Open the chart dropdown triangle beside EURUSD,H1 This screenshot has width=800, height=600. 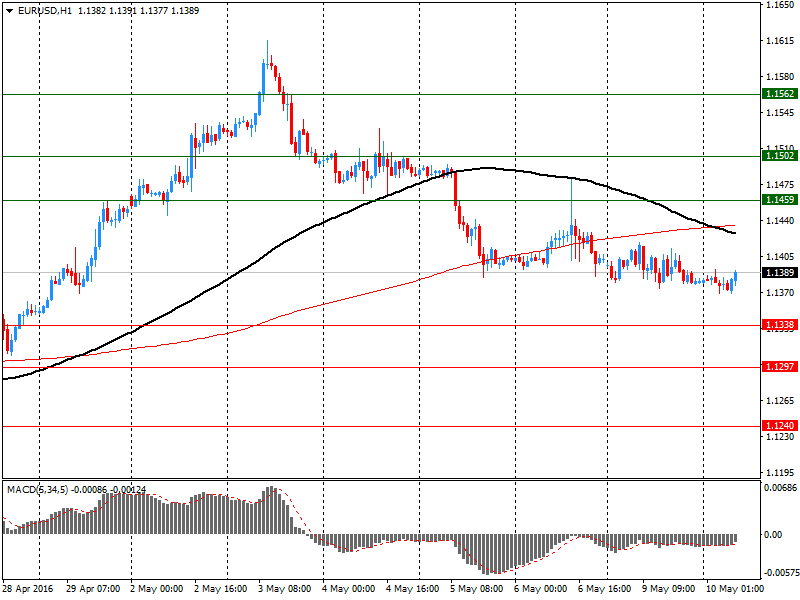pos(9,11)
